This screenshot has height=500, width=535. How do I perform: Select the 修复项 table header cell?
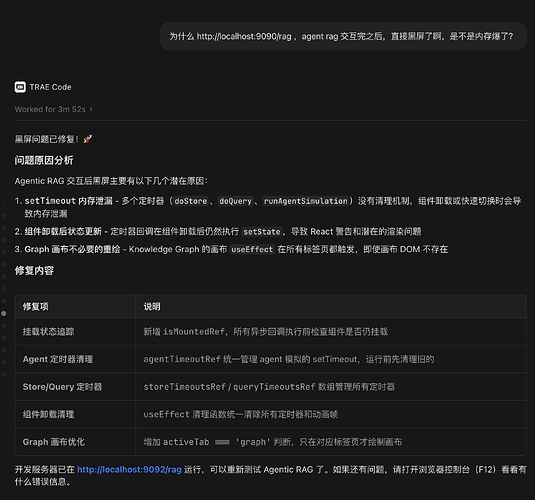[x=75, y=306]
